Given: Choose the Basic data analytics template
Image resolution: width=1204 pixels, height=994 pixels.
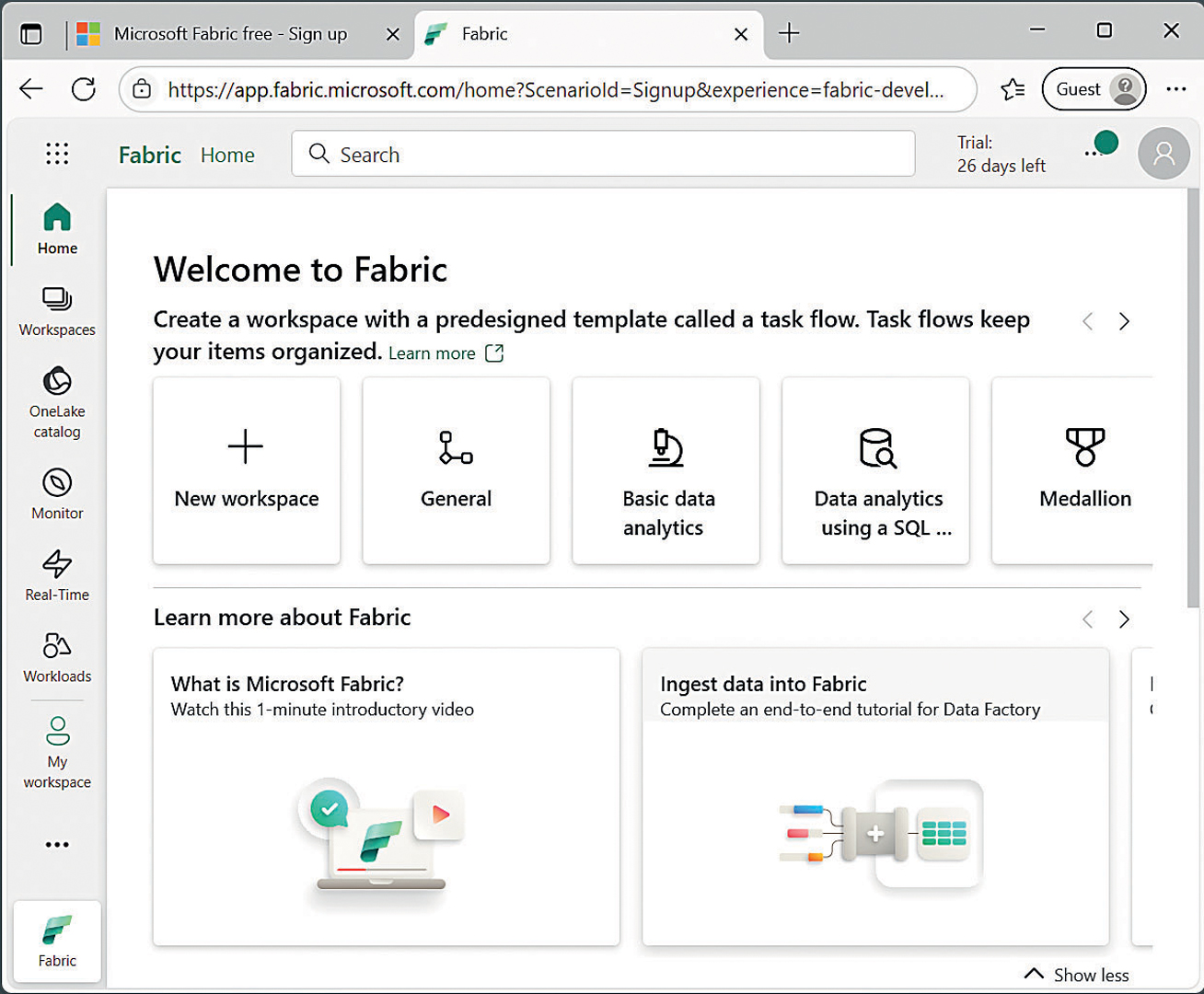Looking at the screenshot, I should tap(666, 470).
